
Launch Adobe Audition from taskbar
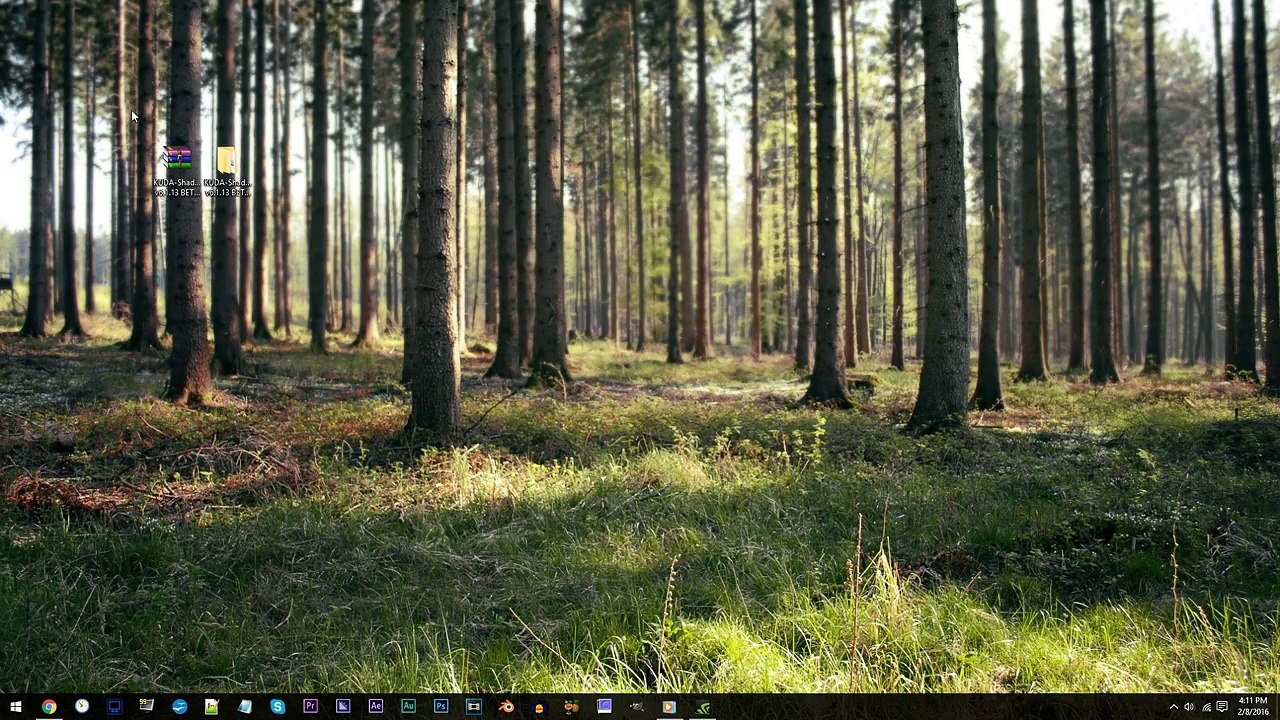point(408,707)
